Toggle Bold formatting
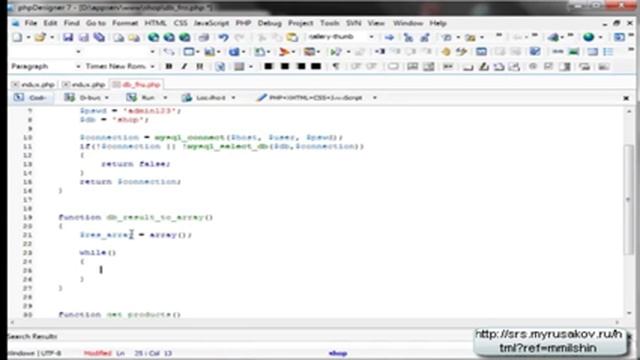The image size is (640, 360). [x=169, y=66]
